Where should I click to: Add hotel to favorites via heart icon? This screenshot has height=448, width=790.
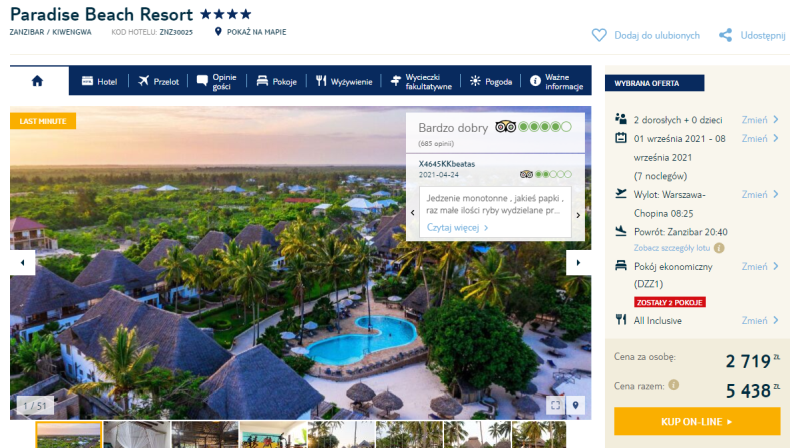point(599,35)
